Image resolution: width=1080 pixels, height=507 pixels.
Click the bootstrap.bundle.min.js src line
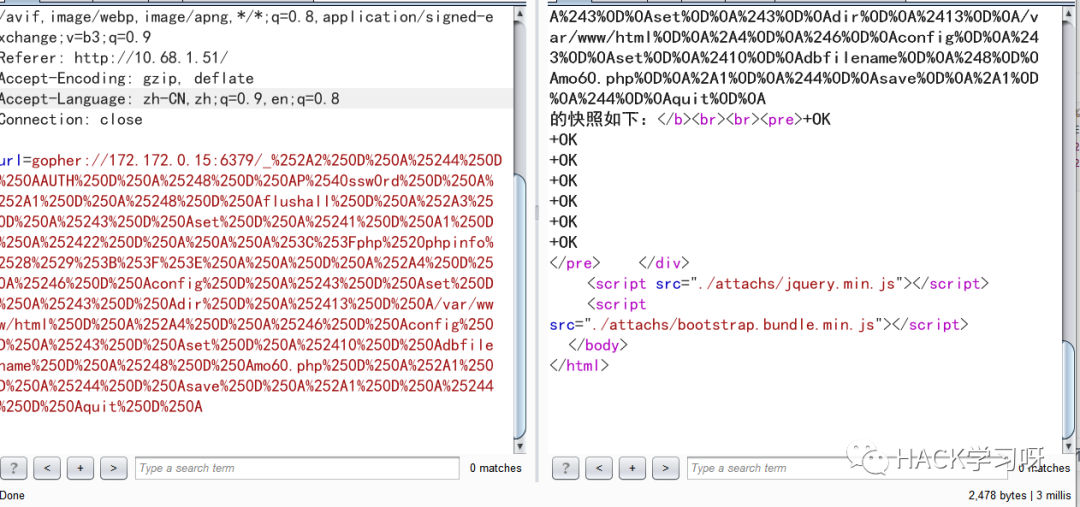[x=759, y=325]
